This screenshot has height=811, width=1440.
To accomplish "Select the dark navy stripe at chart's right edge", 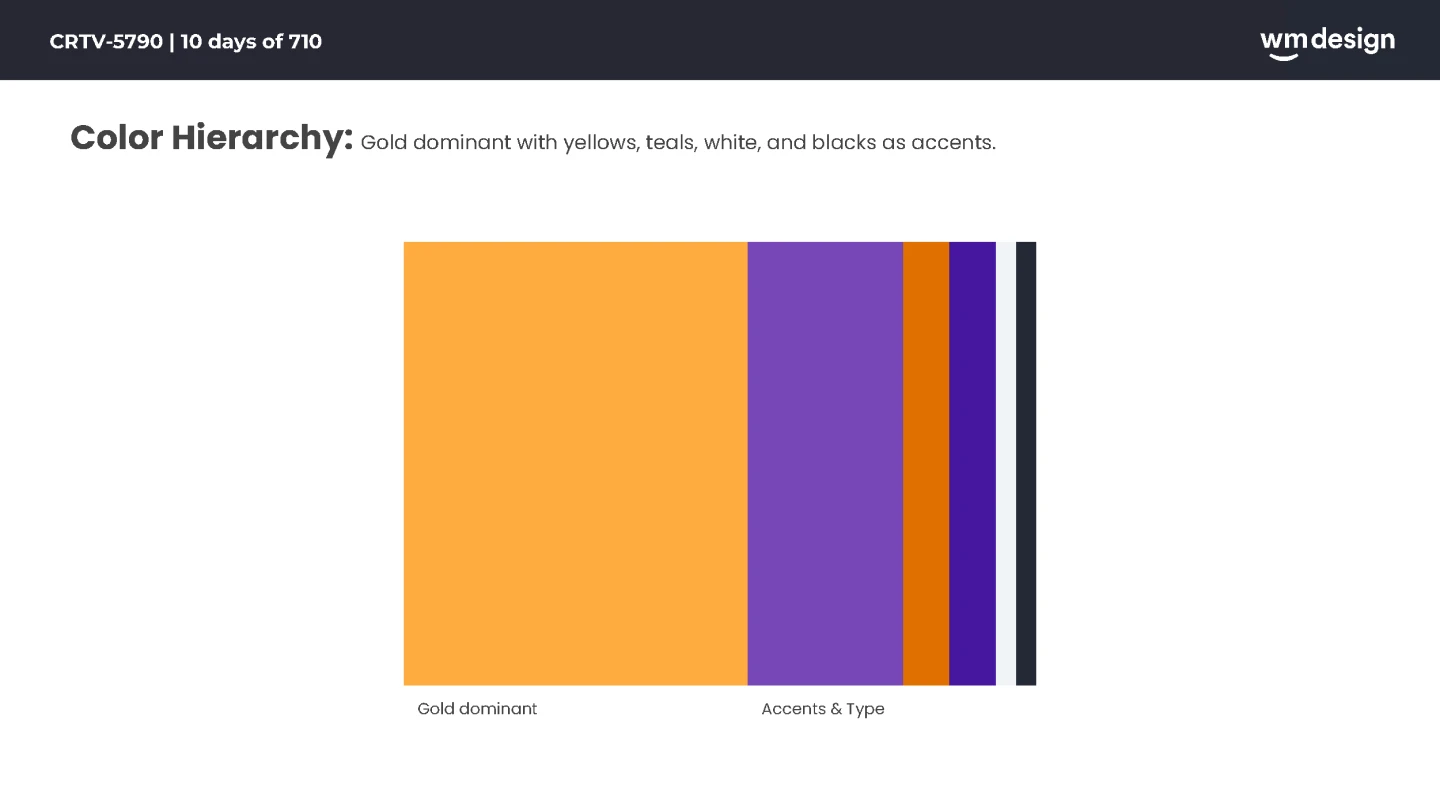I will pos(1026,463).
